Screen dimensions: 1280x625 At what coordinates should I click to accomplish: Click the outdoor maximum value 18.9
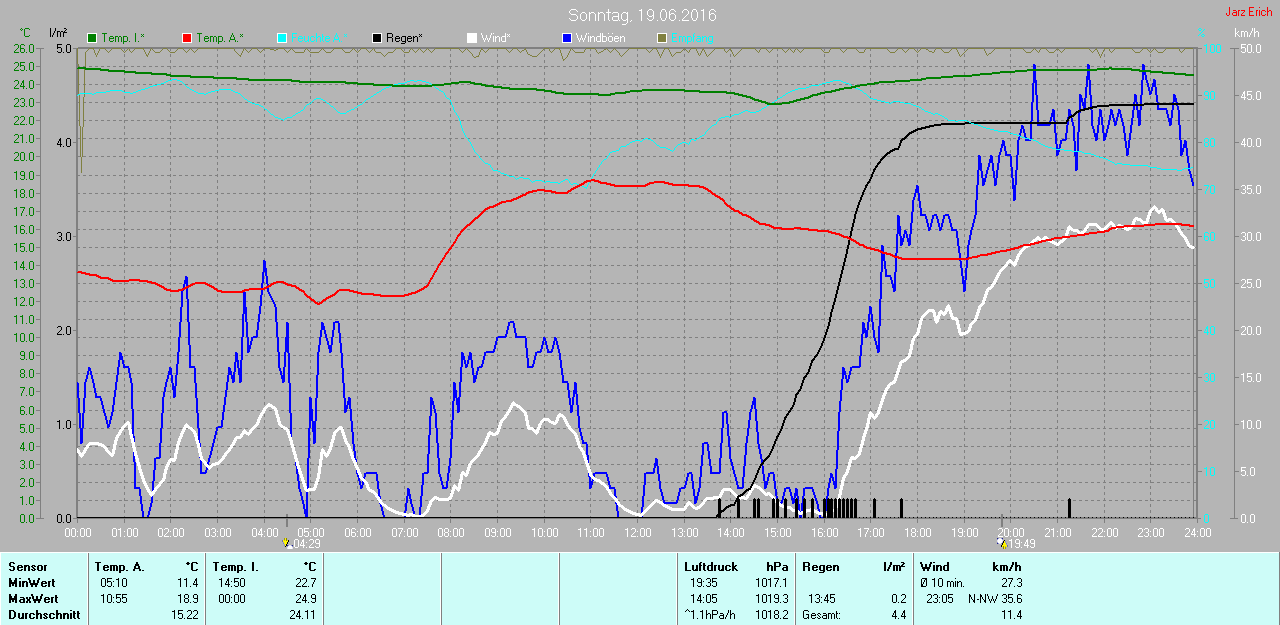pyautogui.click(x=188, y=599)
